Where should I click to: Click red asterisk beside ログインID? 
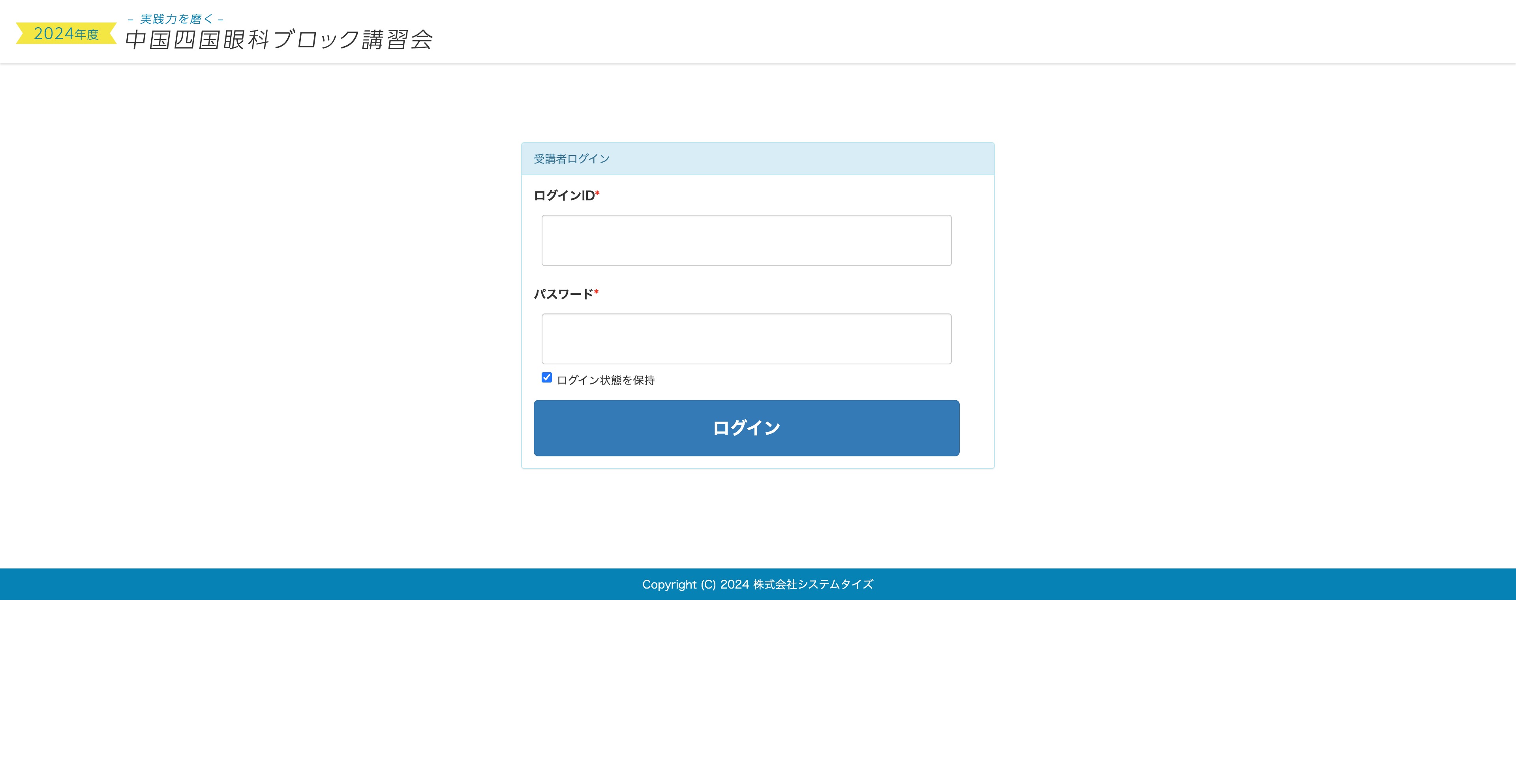tap(597, 193)
